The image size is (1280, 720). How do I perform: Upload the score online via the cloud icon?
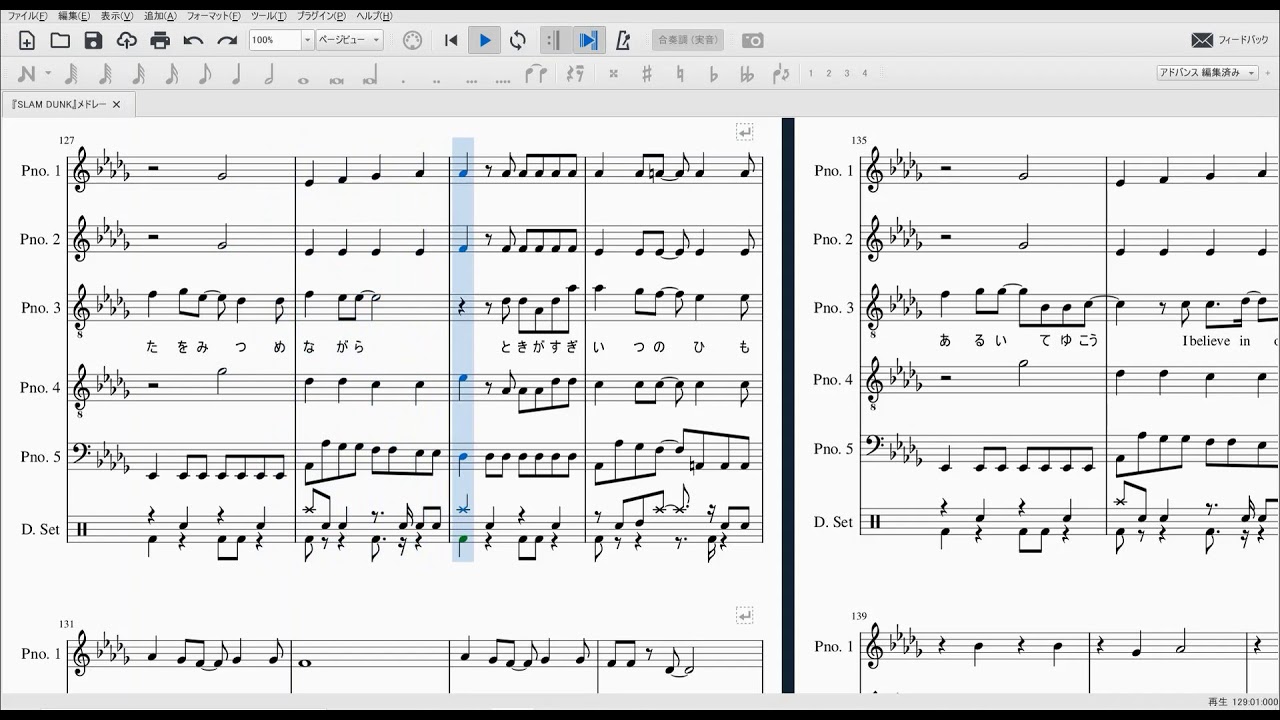[x=126, y=40]
